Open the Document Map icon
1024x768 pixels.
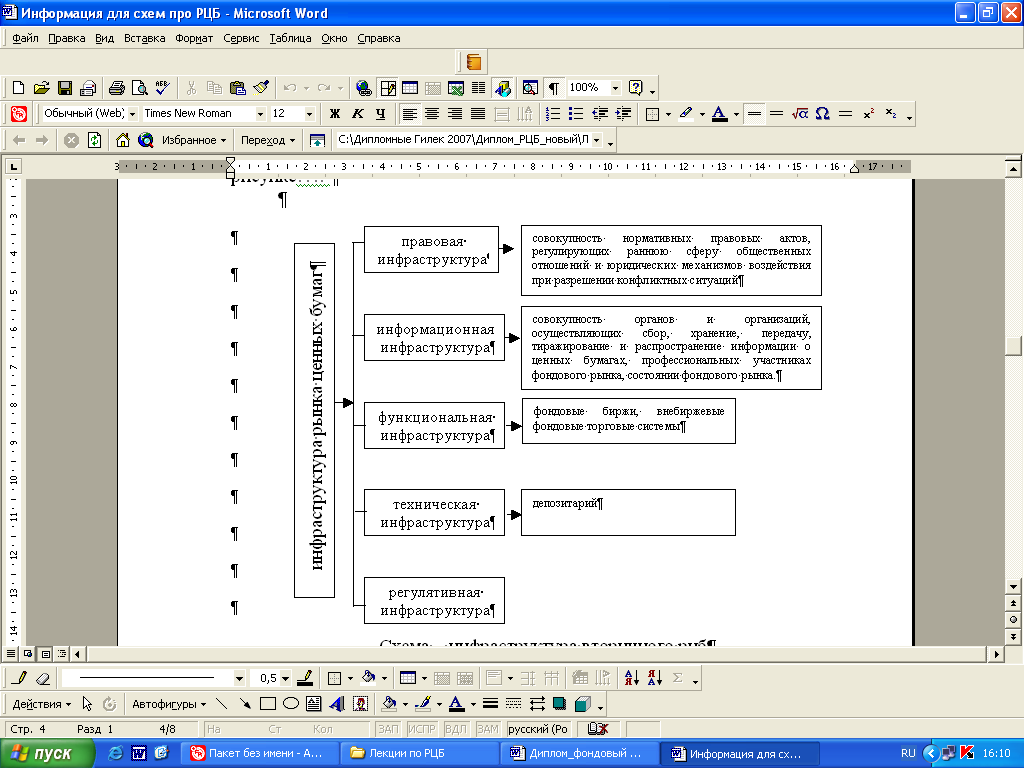click(530, 88)
